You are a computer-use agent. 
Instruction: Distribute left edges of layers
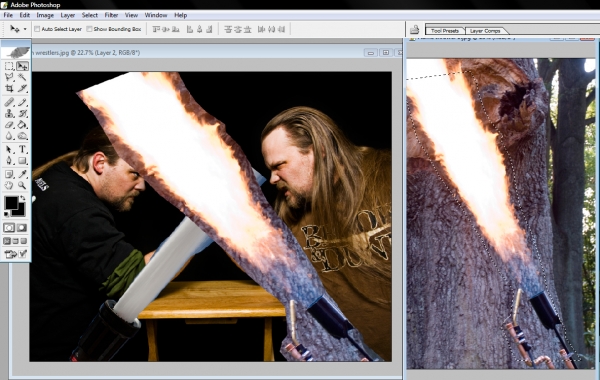(261, 29)
